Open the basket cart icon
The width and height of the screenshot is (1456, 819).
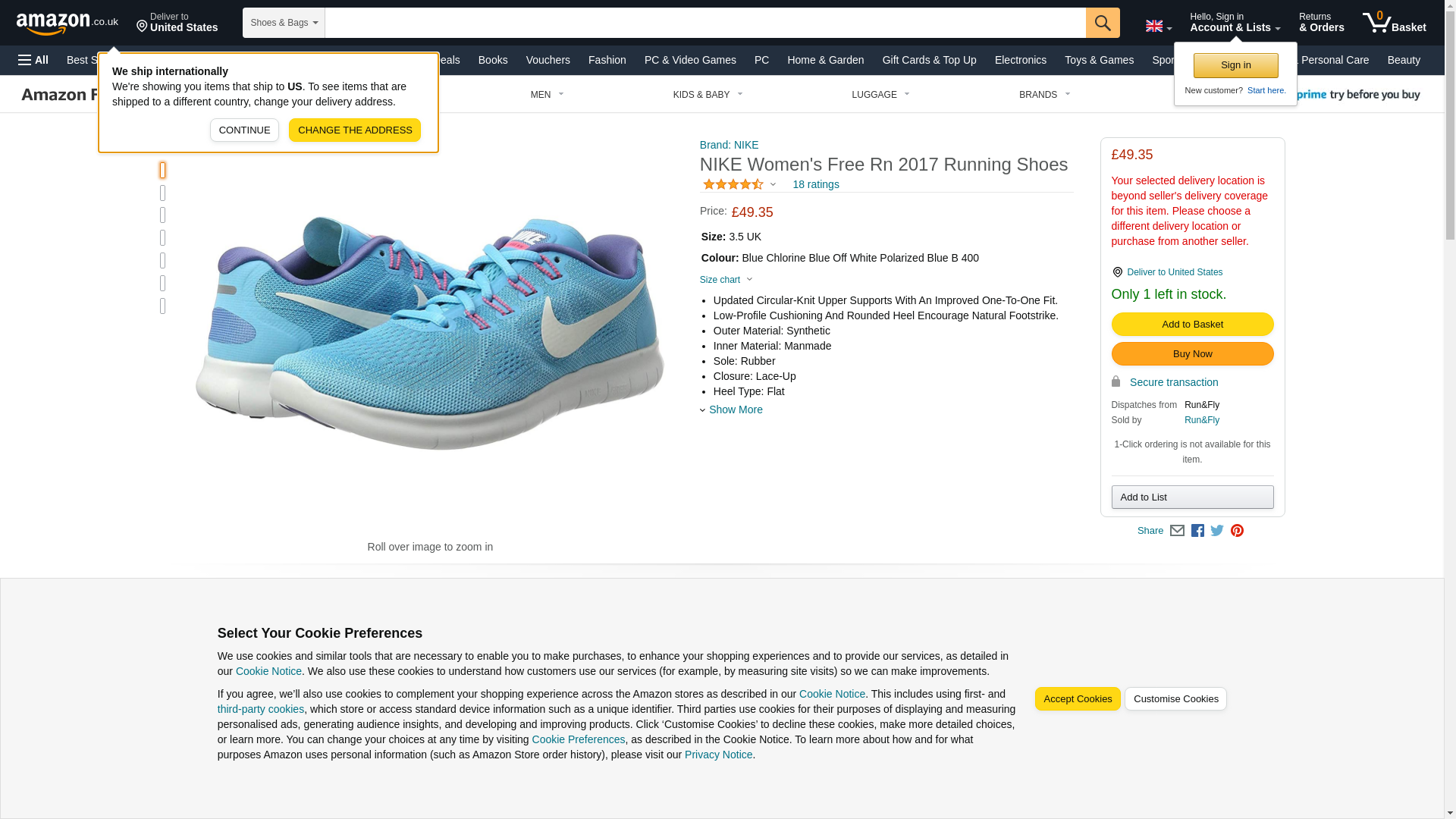pyautogui.click(x=1393, y=23)
